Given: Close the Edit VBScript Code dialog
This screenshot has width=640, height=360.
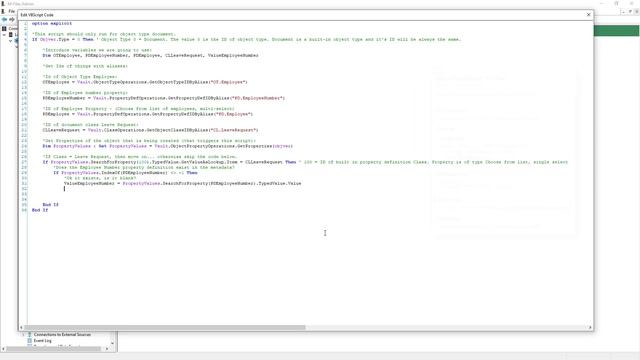Looking at the screenshot, I should point(588,15).
